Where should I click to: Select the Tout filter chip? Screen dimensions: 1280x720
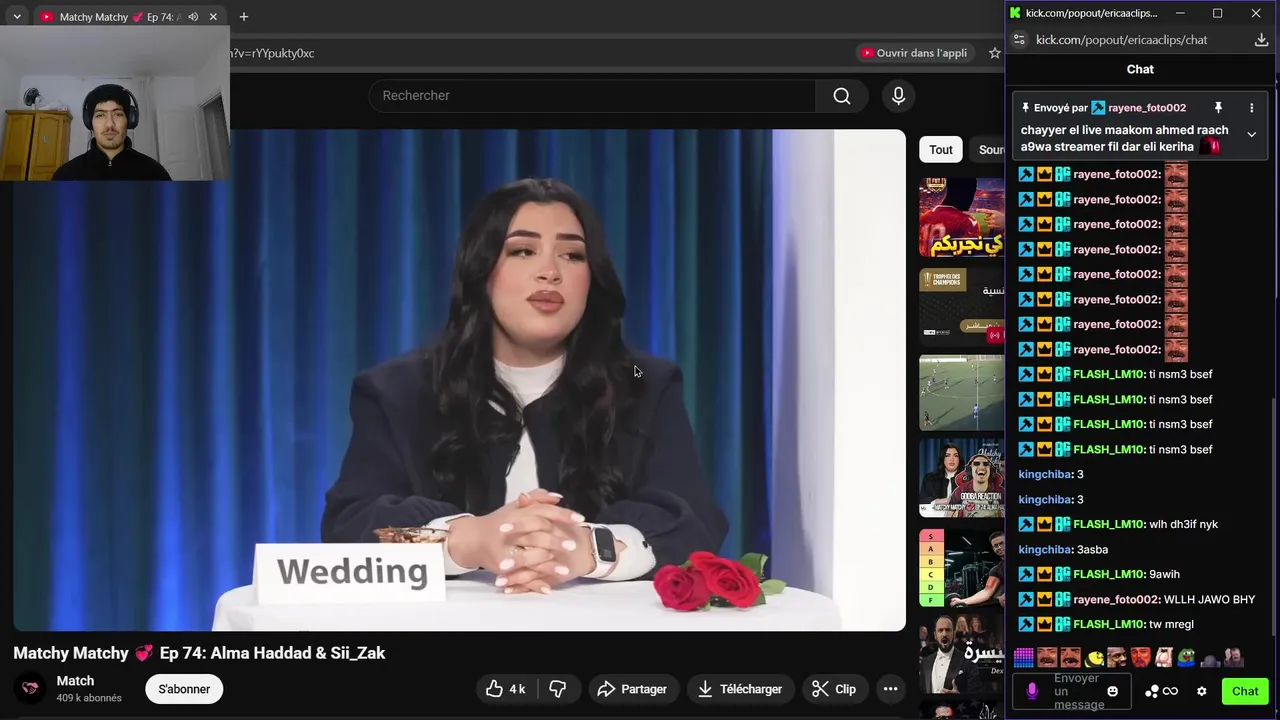click(941, 150)
